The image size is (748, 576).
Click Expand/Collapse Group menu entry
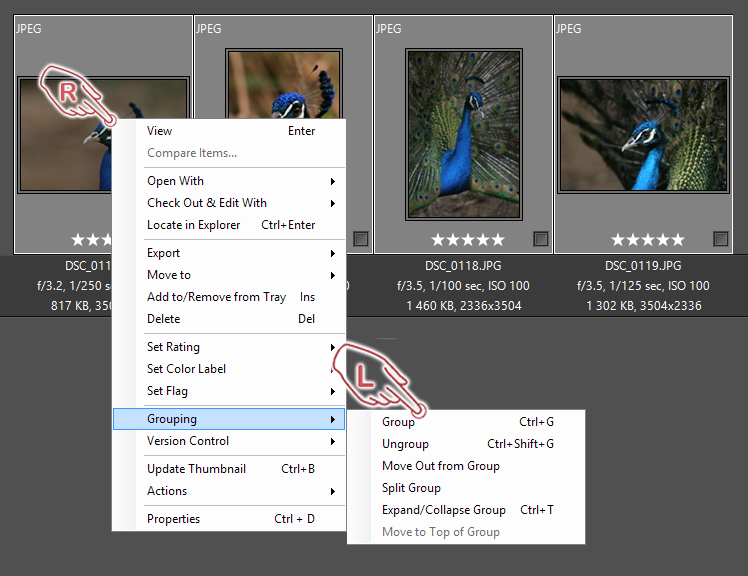click(443, 510)
